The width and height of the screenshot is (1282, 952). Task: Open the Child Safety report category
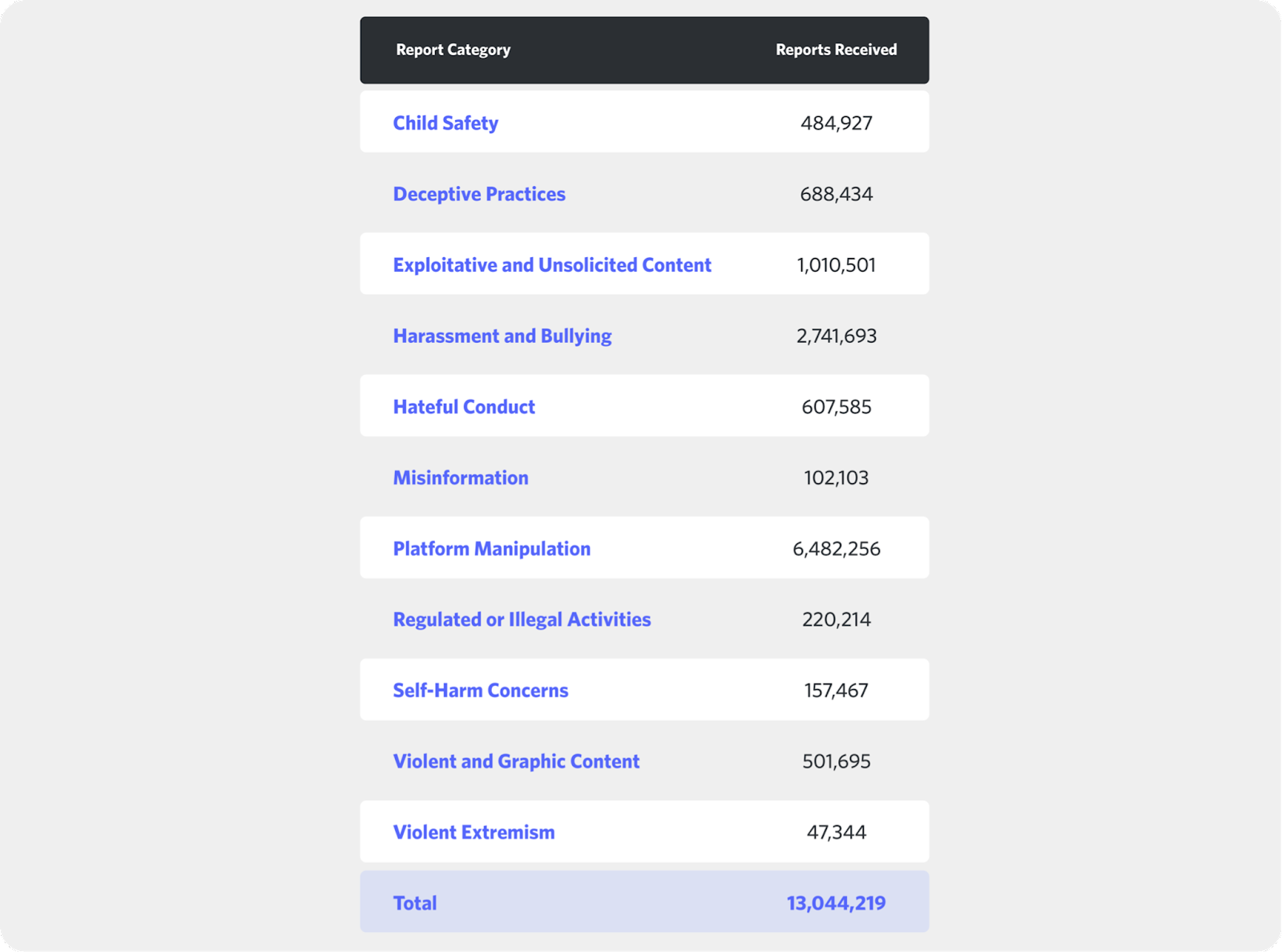(x=445, y=123)
